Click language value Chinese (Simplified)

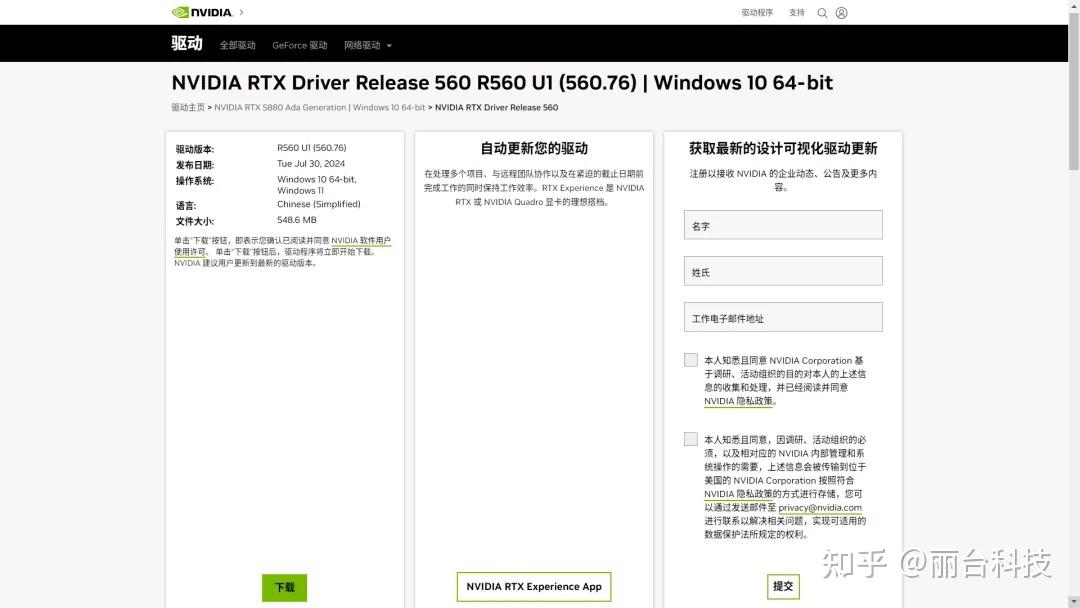318,205
